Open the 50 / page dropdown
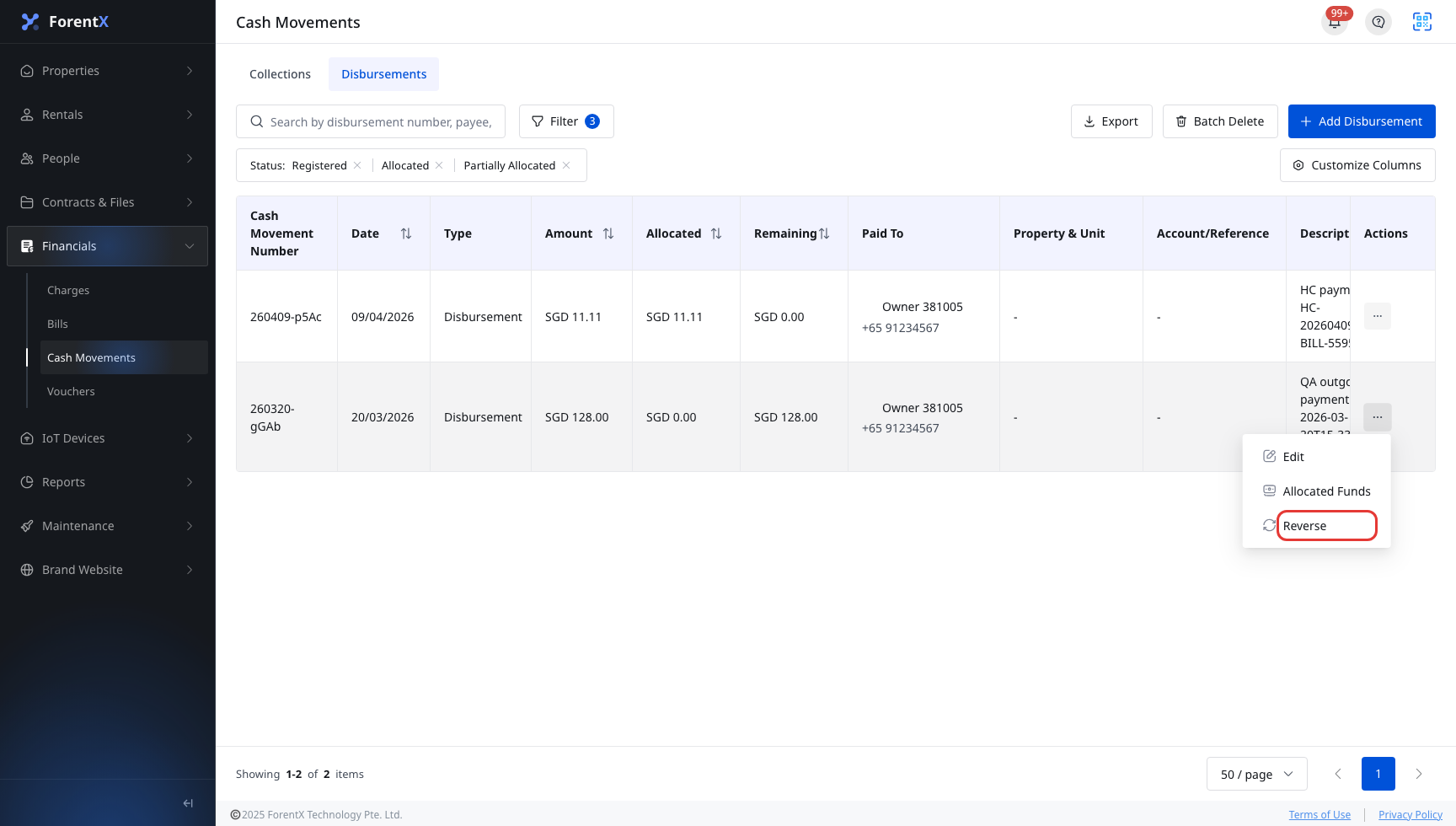 click(1256, 774)
